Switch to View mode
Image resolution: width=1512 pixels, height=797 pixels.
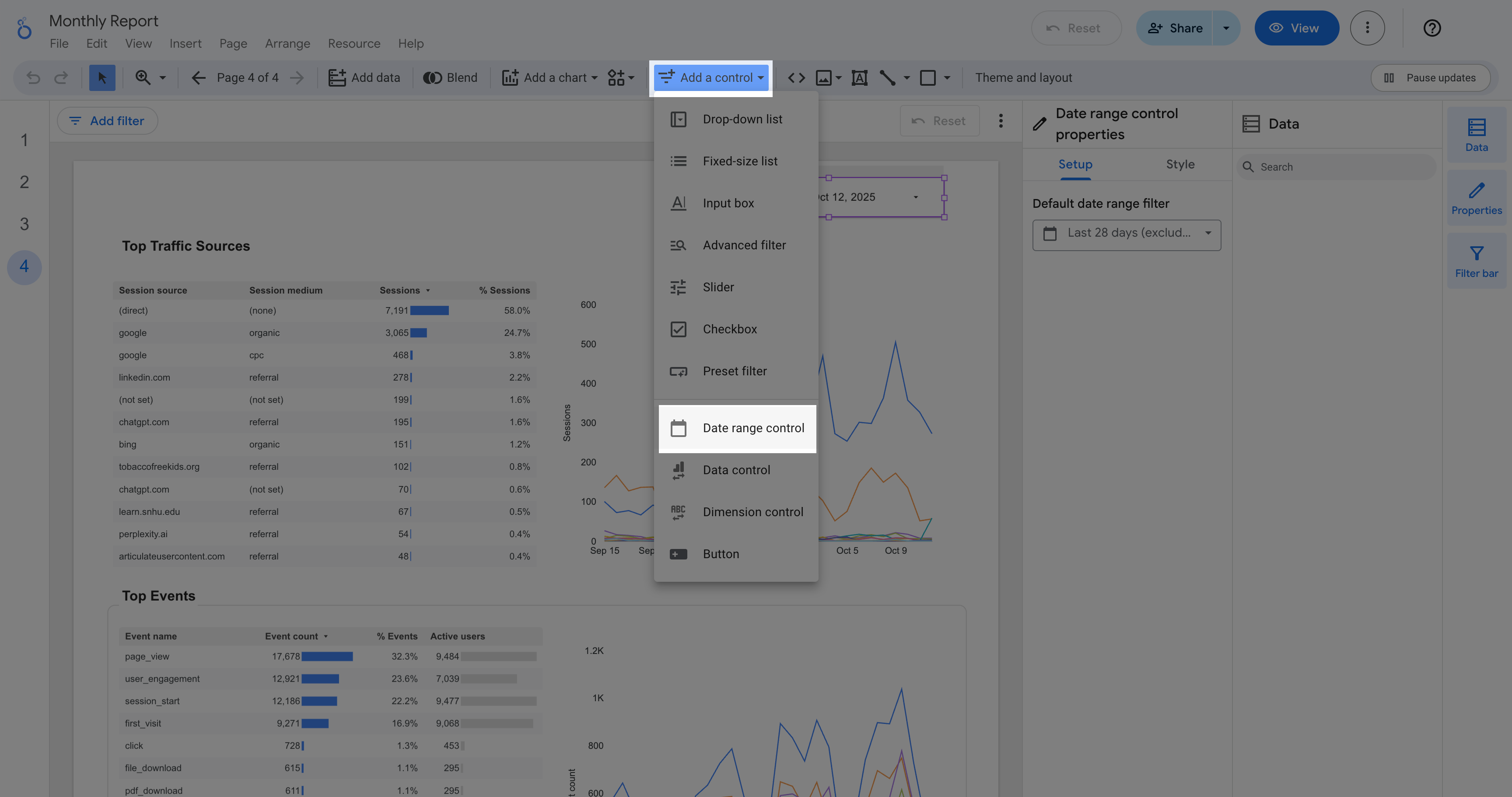(x=1297, y=28)
